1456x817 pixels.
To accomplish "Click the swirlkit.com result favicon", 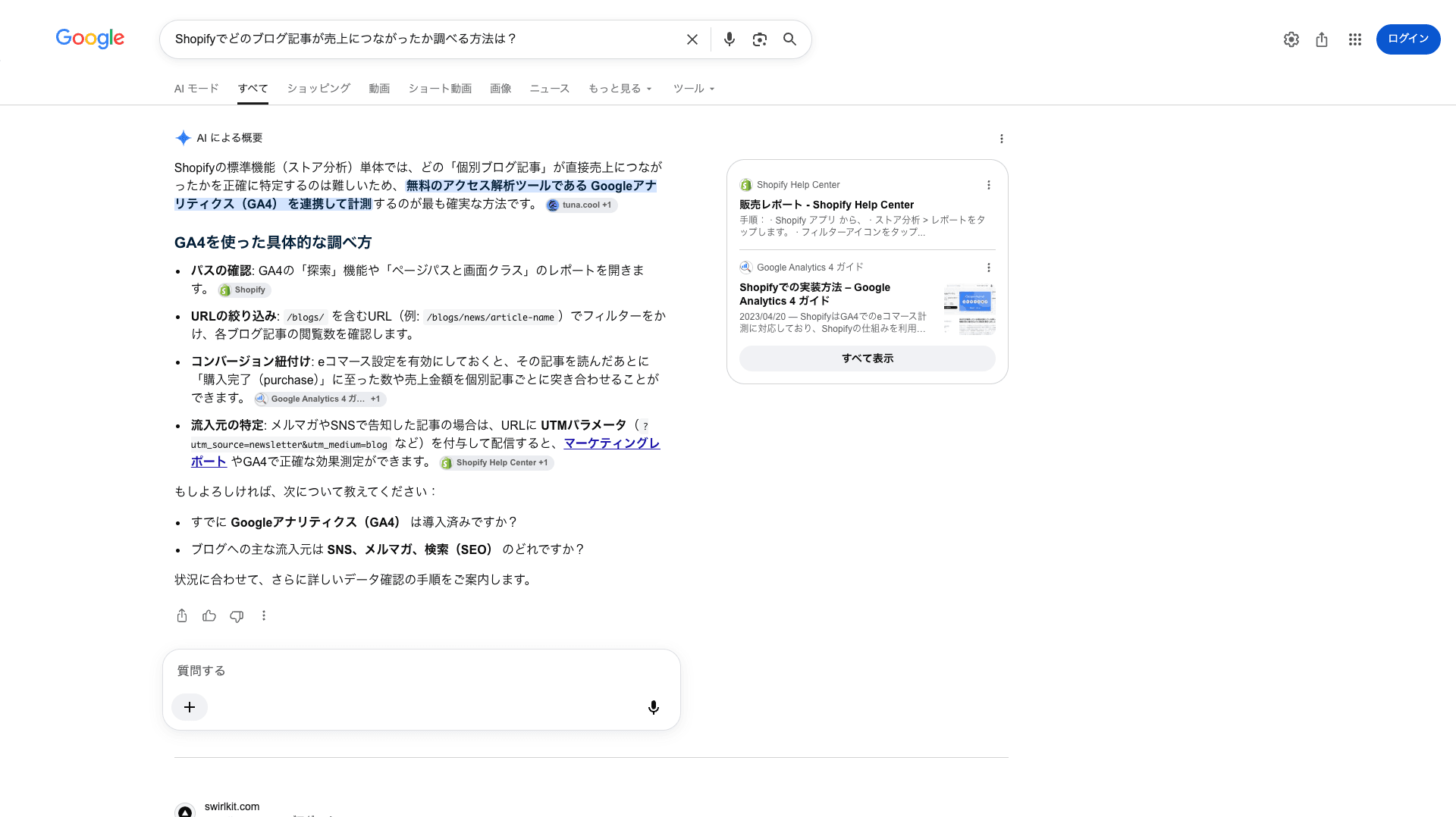I will pyautogui.click(x=184, y=811).
